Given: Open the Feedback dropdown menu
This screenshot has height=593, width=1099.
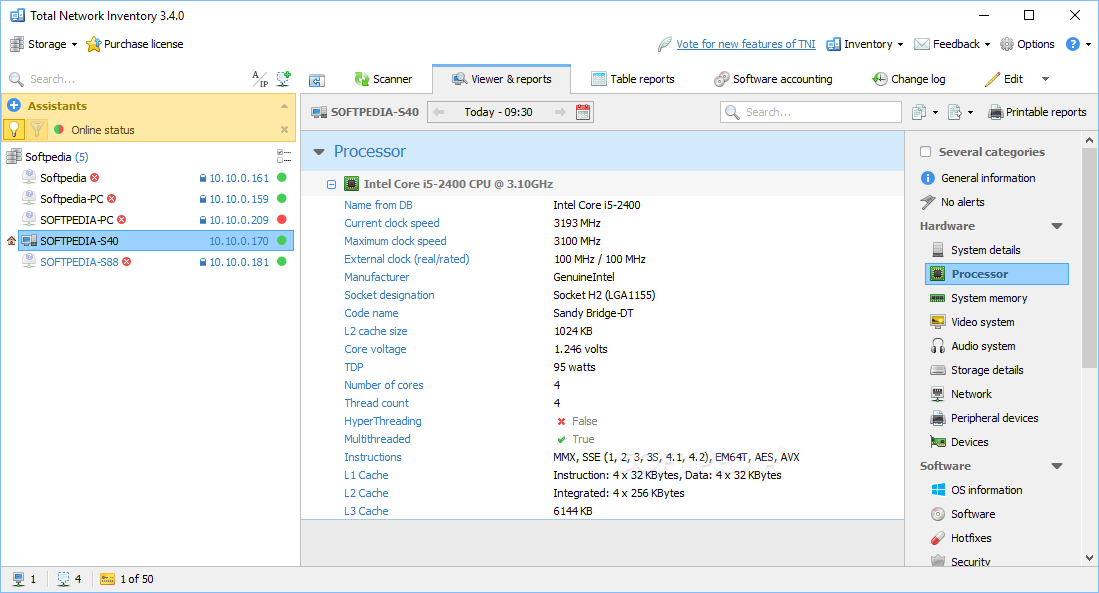Looking at the screenshot, I should coord(953,44).
